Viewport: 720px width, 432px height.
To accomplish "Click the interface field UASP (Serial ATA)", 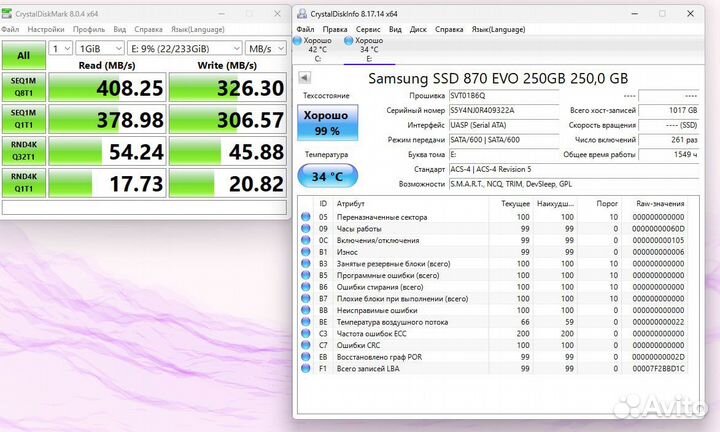I will 504,125.
